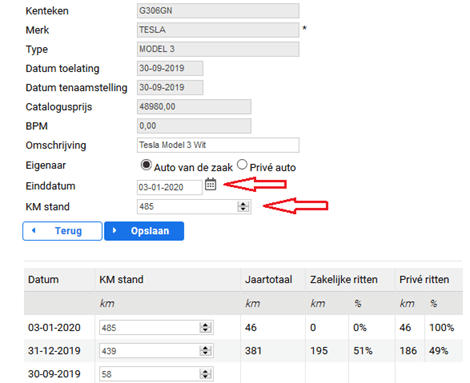Screen dimensions: 470x383
Task: Click the Jaartotaal column header
Action: [x=269, y=279]
